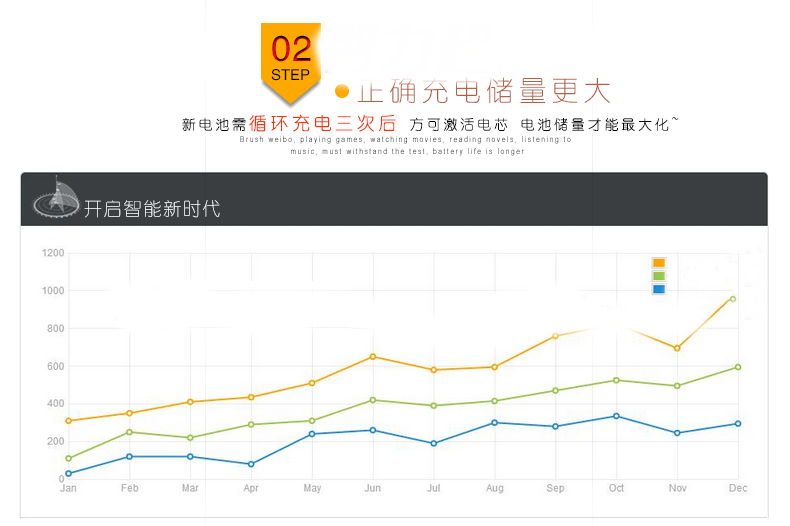This screenshot has height=526, width=790.
Task: Click the blue line data point at May
Action: click(312, 434)
